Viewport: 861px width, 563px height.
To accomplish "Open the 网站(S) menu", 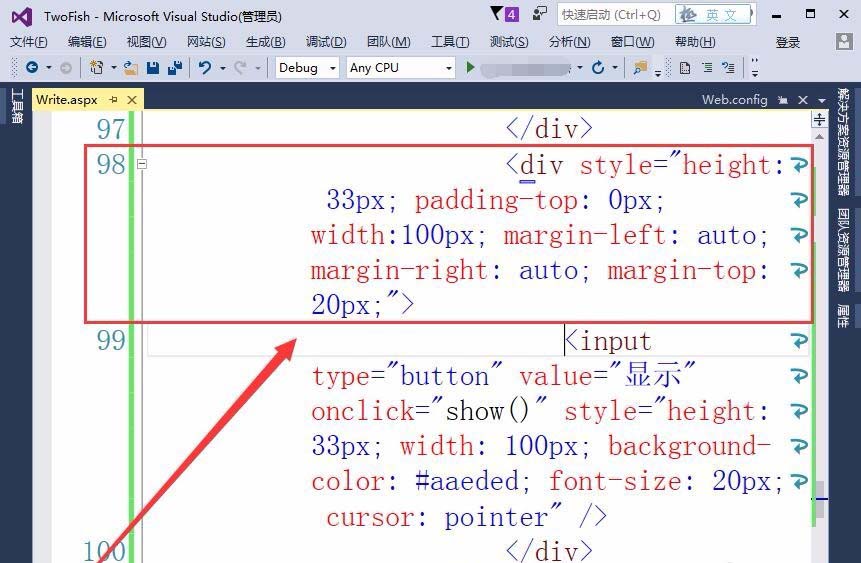I will (206, 42).
